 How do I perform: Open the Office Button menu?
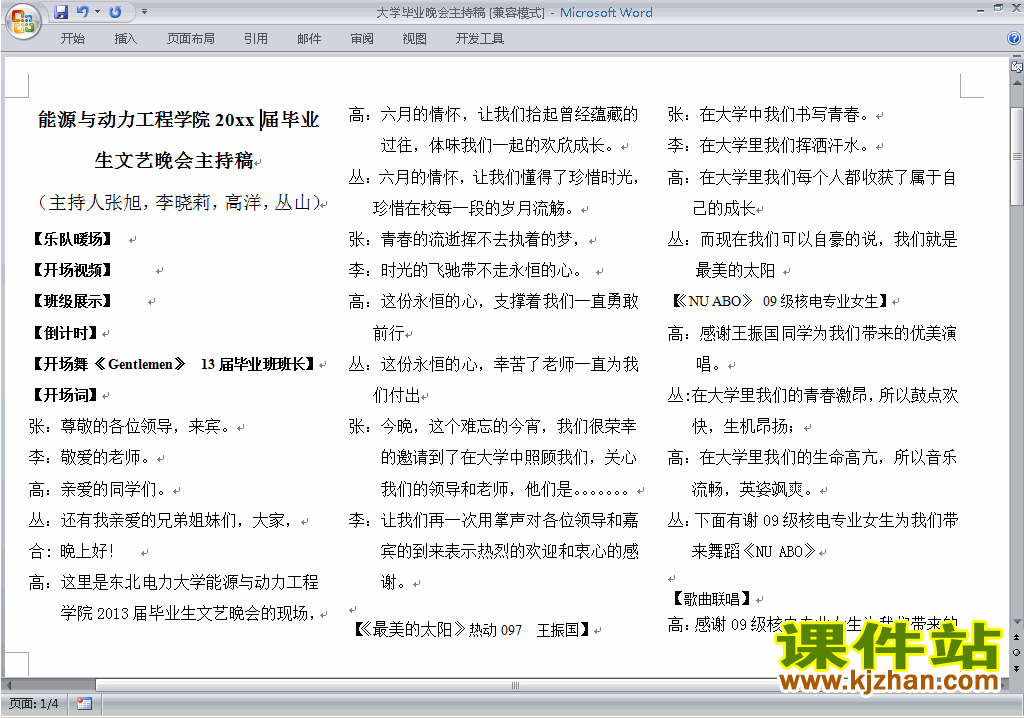tap(23, 22)
